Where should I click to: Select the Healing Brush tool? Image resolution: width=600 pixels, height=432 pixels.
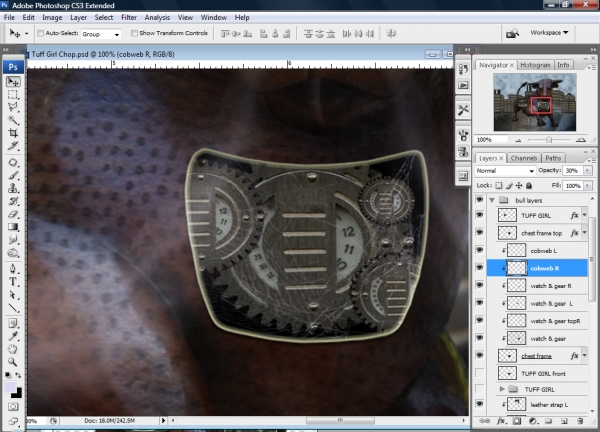tap(13, 162)
